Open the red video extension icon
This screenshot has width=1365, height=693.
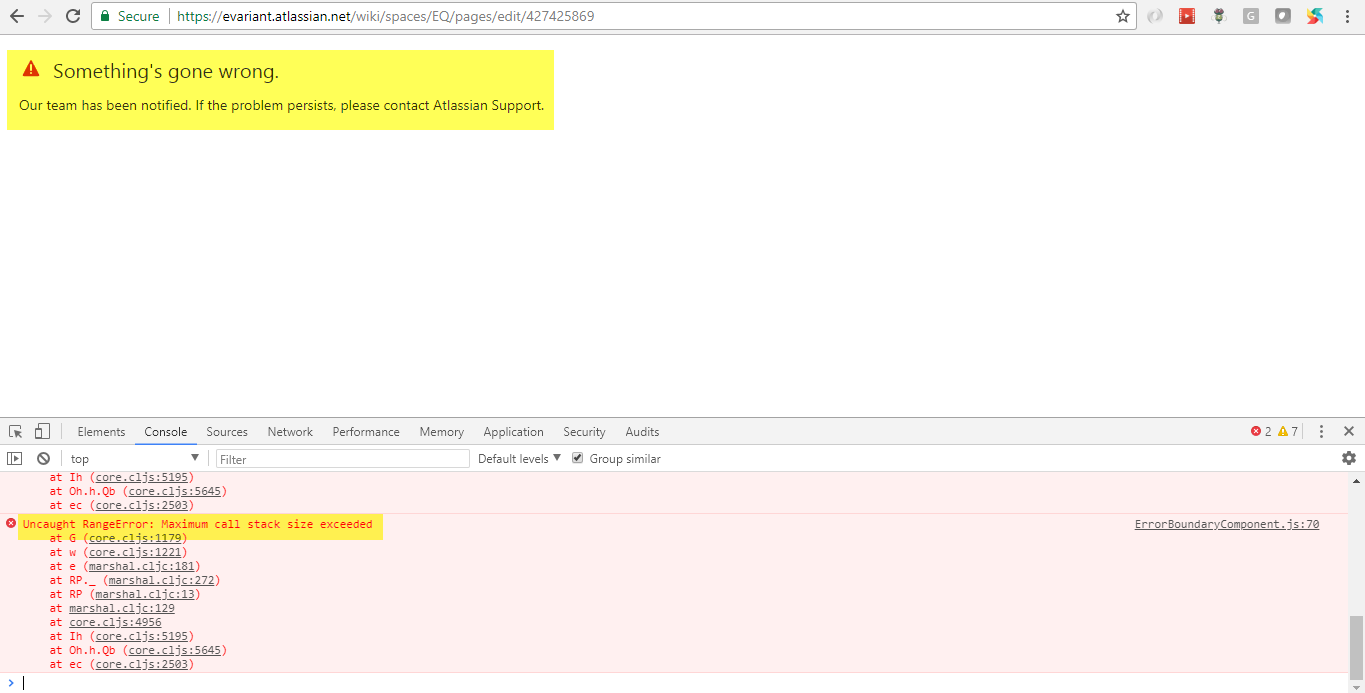click(1187, 16)
